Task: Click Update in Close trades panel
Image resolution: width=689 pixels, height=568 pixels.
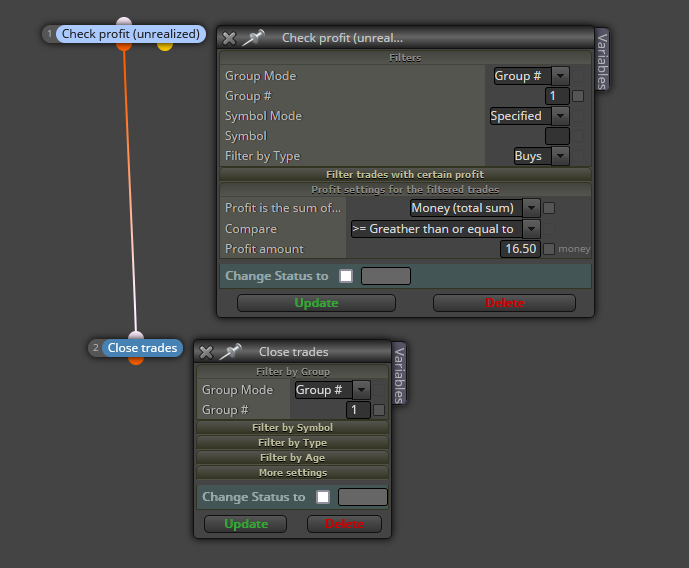Action: (x=246, y=524)
